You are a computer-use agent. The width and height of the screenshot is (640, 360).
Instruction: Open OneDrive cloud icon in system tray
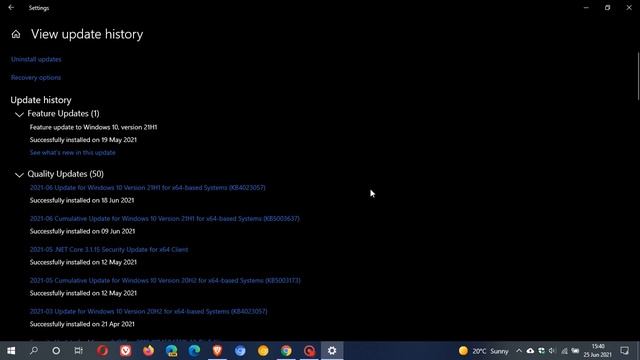pyautogui.click(x=530, y=351)
